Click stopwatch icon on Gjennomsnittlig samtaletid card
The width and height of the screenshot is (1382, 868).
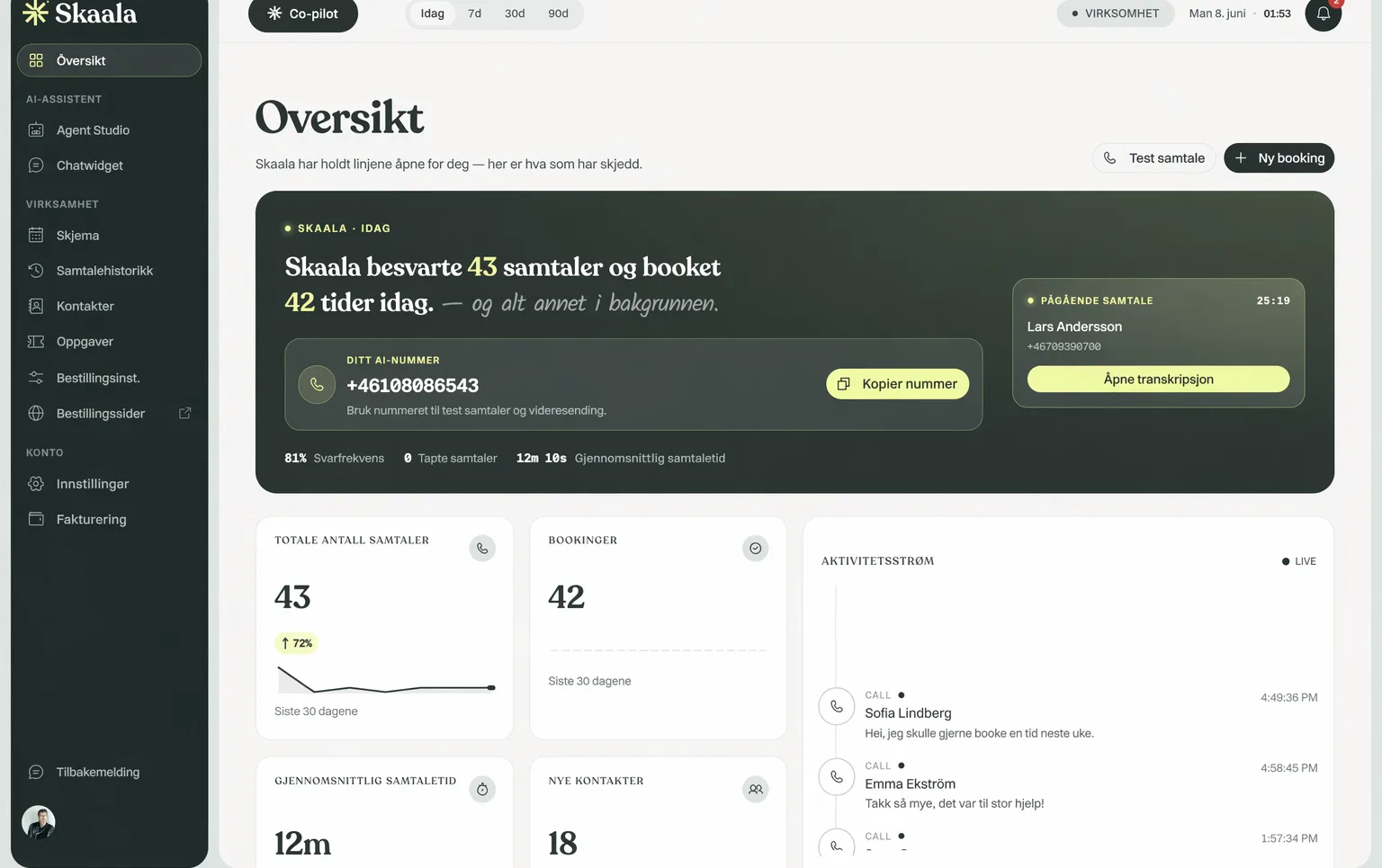point(482,789)
